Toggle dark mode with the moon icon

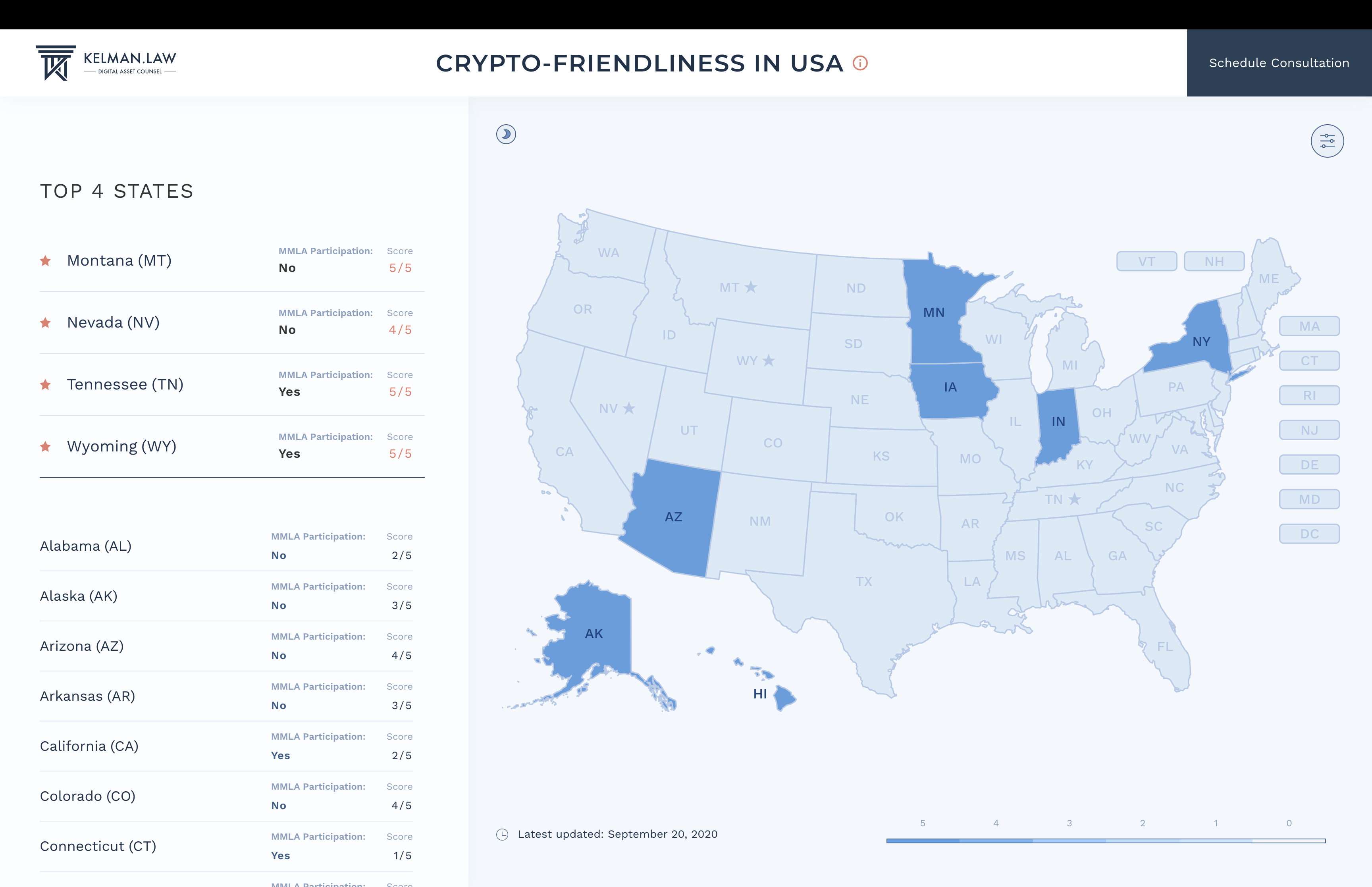pyautogui.click(x=505, y=134)
